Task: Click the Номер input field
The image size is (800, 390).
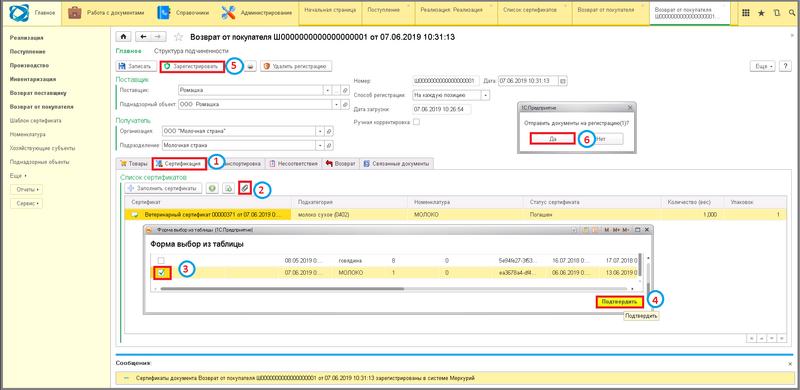Action: tap(446, 81)
